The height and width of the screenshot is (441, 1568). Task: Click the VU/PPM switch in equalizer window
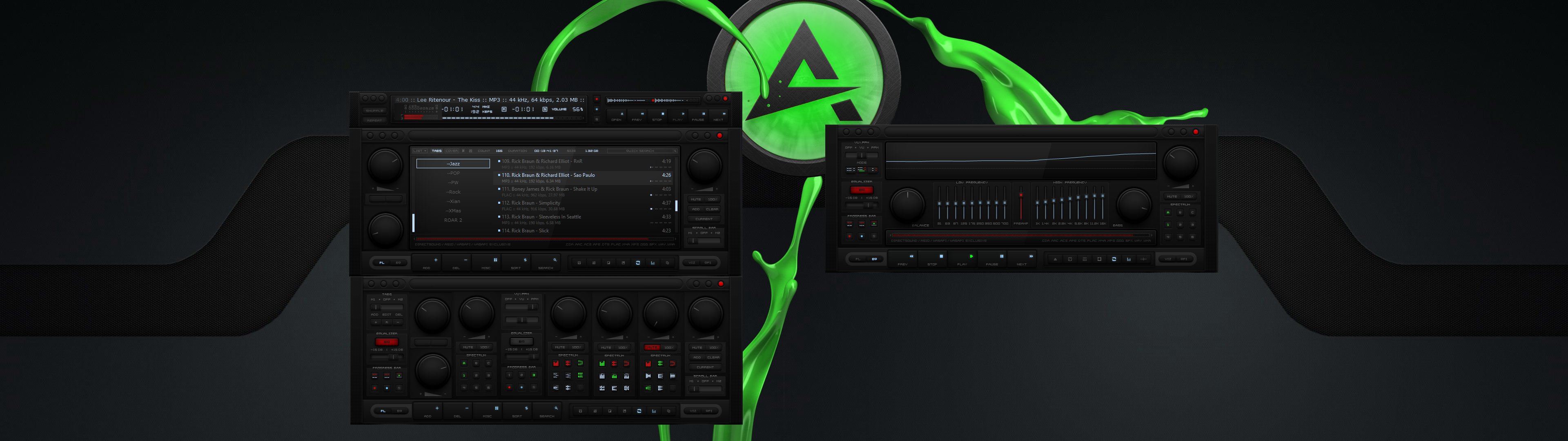point(861,155)
